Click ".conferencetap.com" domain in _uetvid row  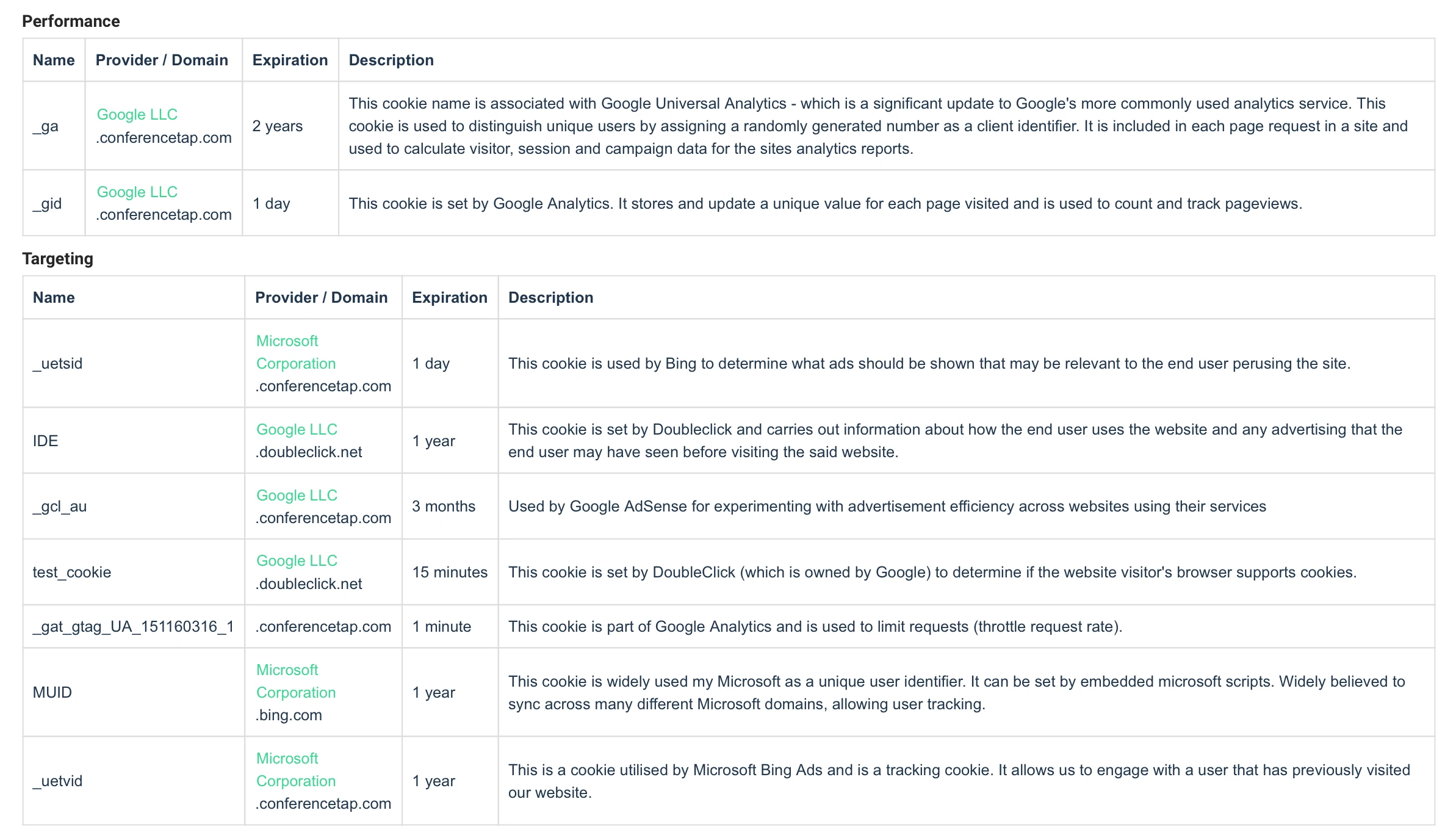coord(323,804)
